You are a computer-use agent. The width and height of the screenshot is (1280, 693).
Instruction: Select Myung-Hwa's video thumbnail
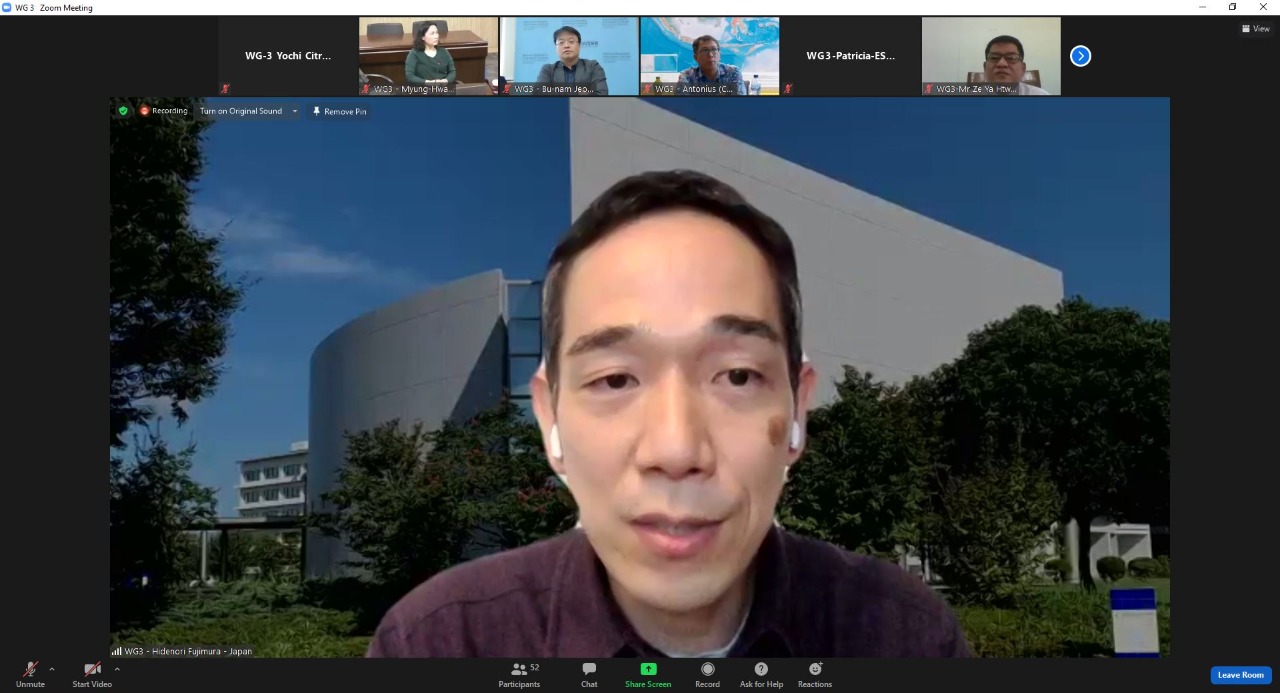click(428, 56)
